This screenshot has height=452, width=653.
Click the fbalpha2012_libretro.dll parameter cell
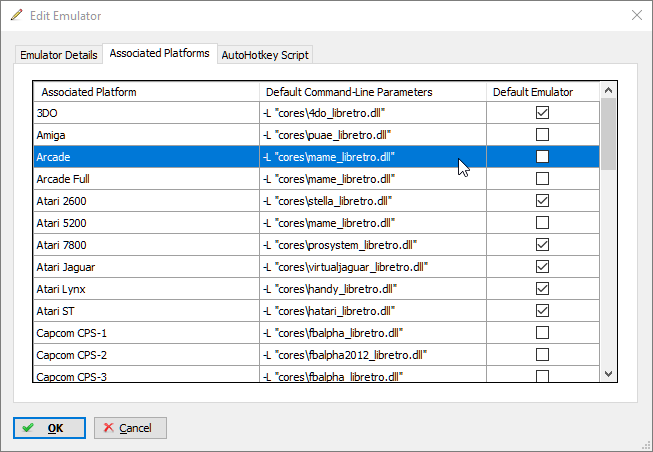coord(373,355)
